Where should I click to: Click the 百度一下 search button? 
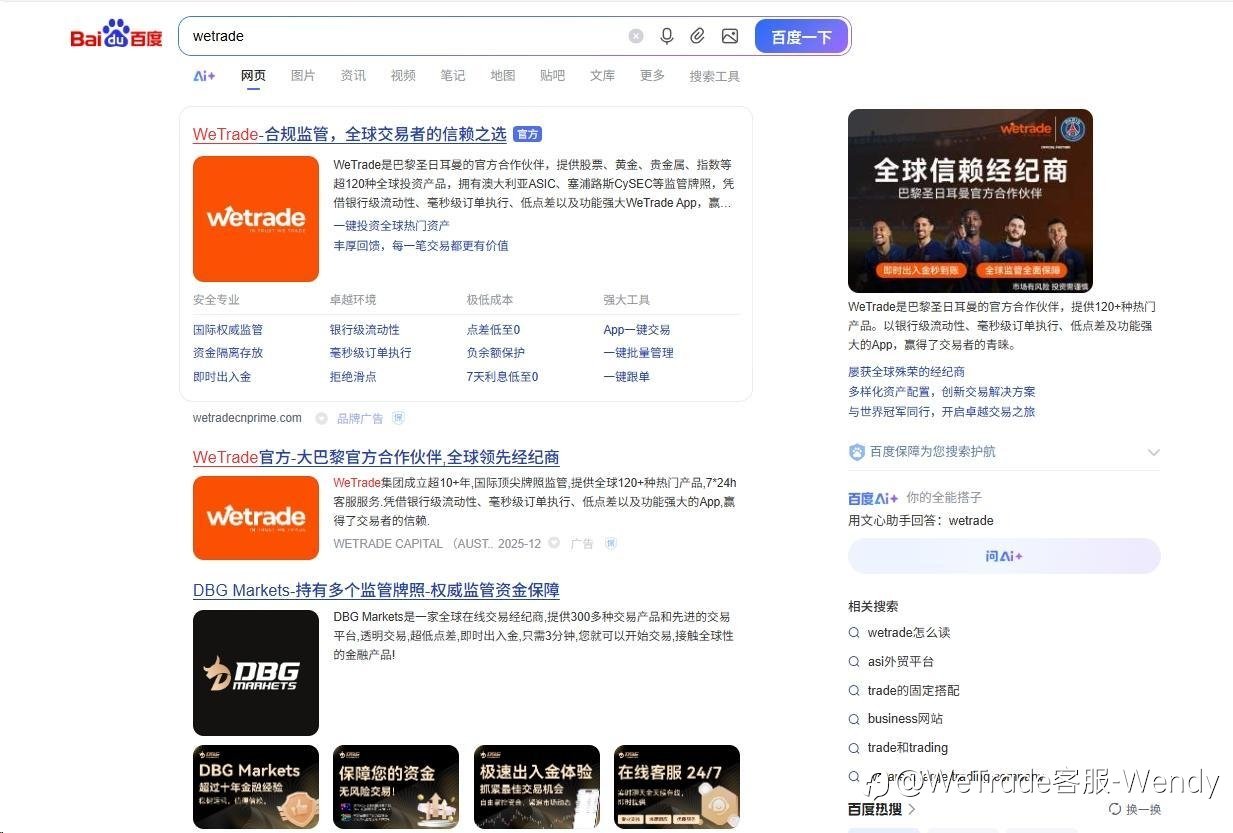click(x=802, y=37)
